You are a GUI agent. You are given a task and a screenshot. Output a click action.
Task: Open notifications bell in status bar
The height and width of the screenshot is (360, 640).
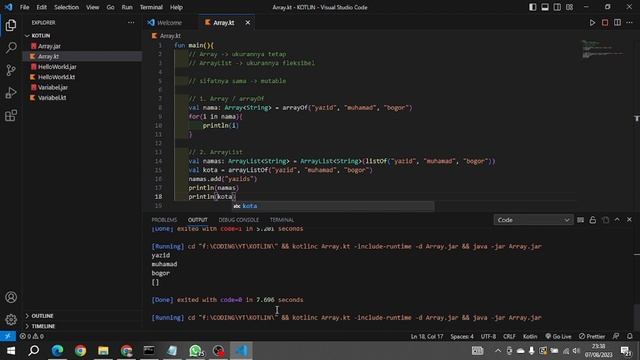[630, 336]
